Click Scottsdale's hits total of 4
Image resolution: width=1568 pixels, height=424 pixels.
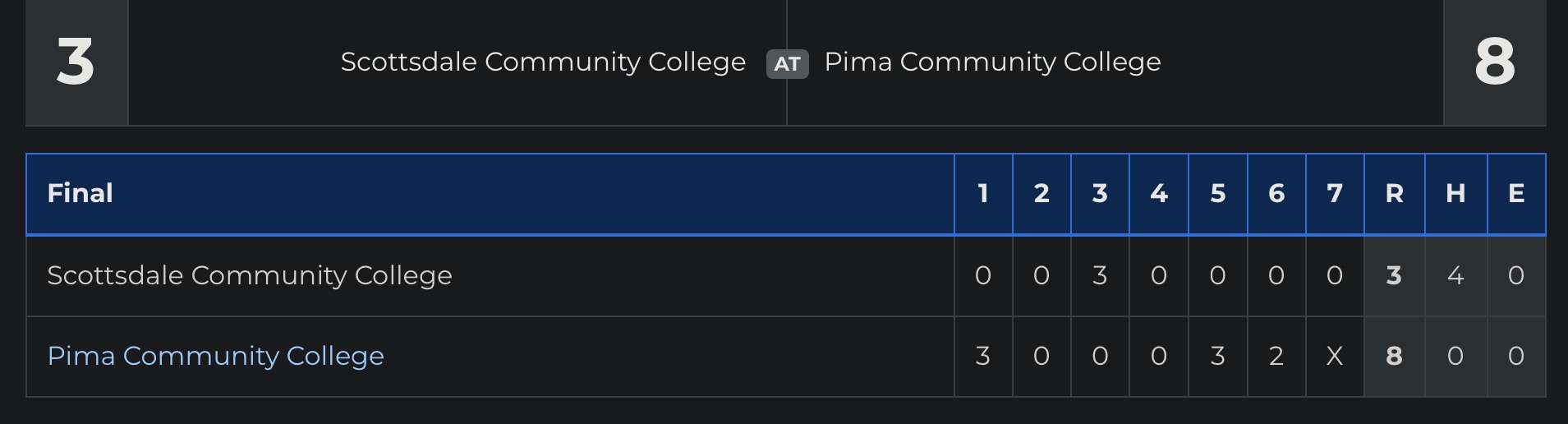pos(1455,275)
